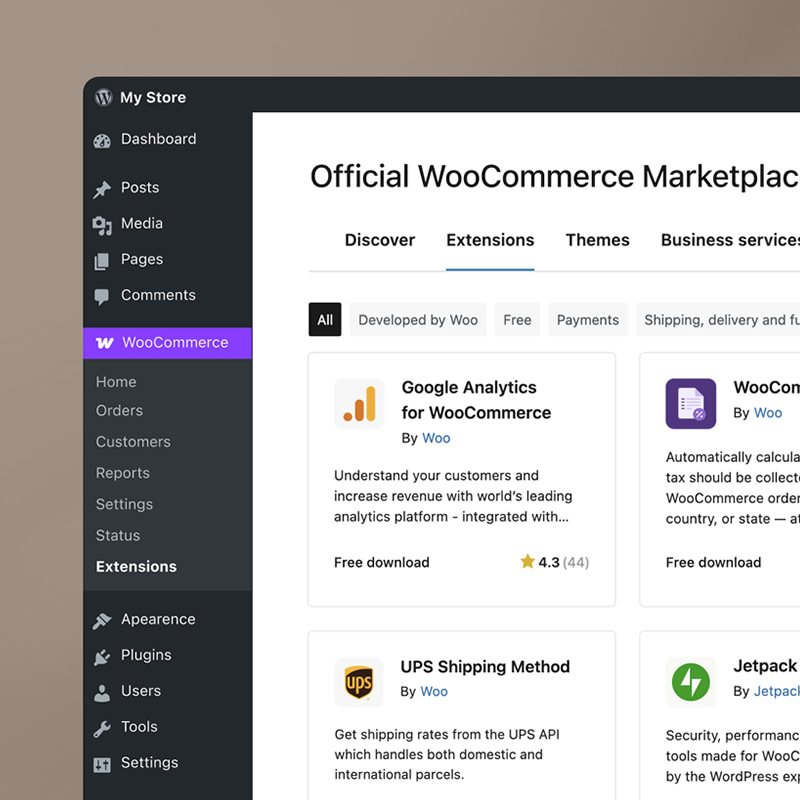Click the Posts pushpin icon
Viewport: 800px width, 800px height.
pos(102,189)
